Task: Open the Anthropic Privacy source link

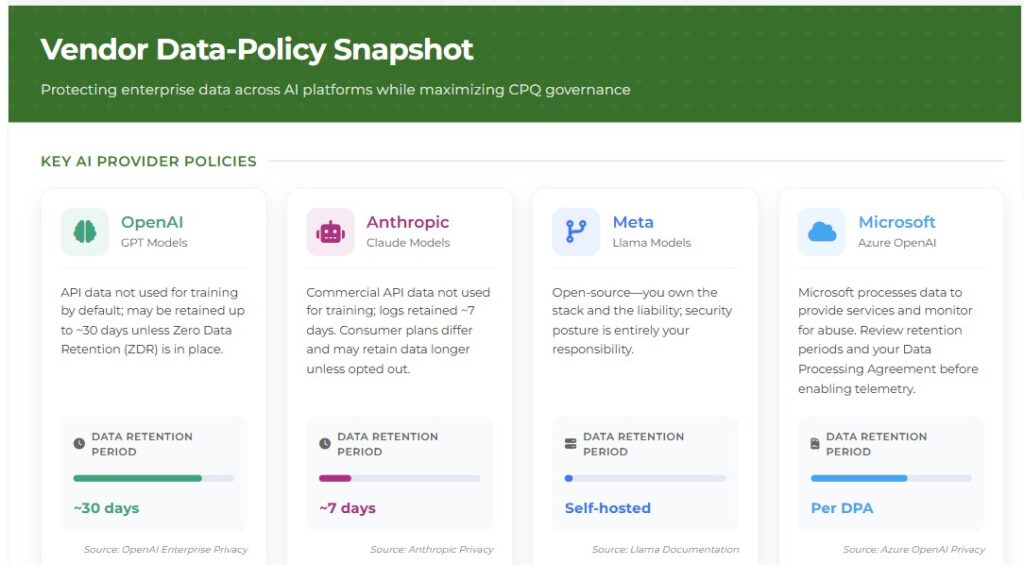Action: [431, 549]
